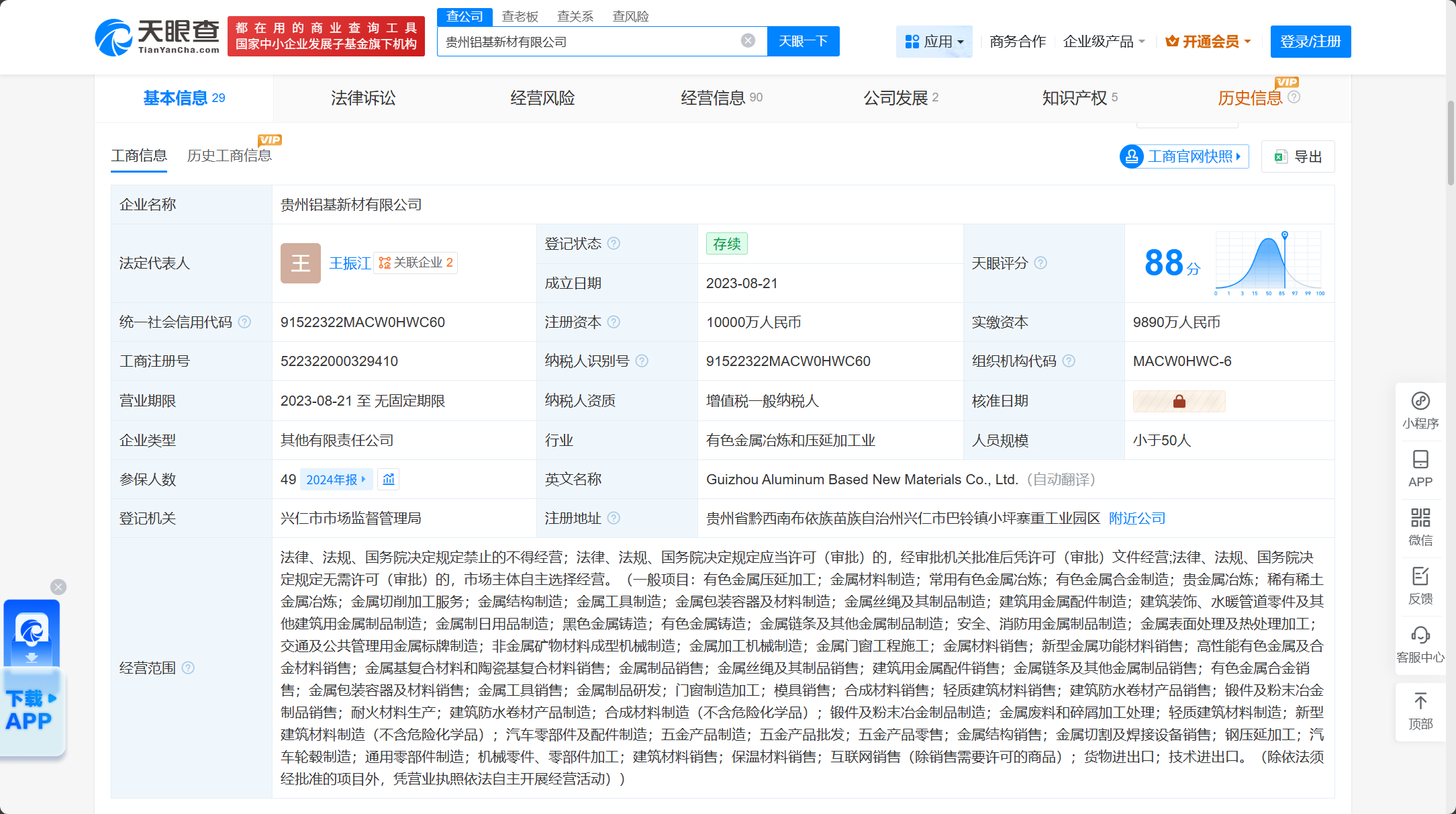
Task: Click the locked 核准日期 field
Action: point(1179,402)
